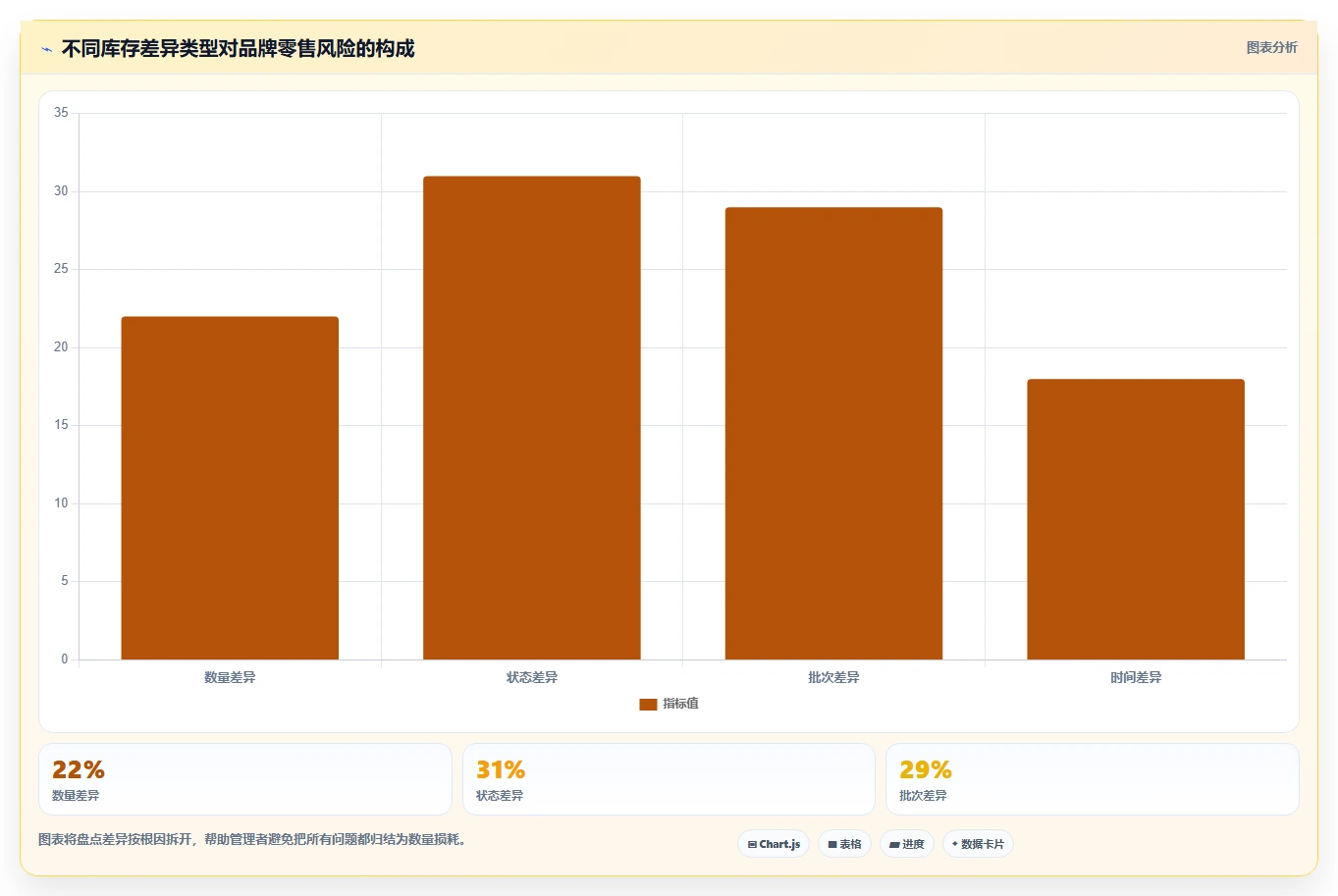Click the y-axis value 15
This screenshot has height=896, width=1338.
[x=61, y=424]
